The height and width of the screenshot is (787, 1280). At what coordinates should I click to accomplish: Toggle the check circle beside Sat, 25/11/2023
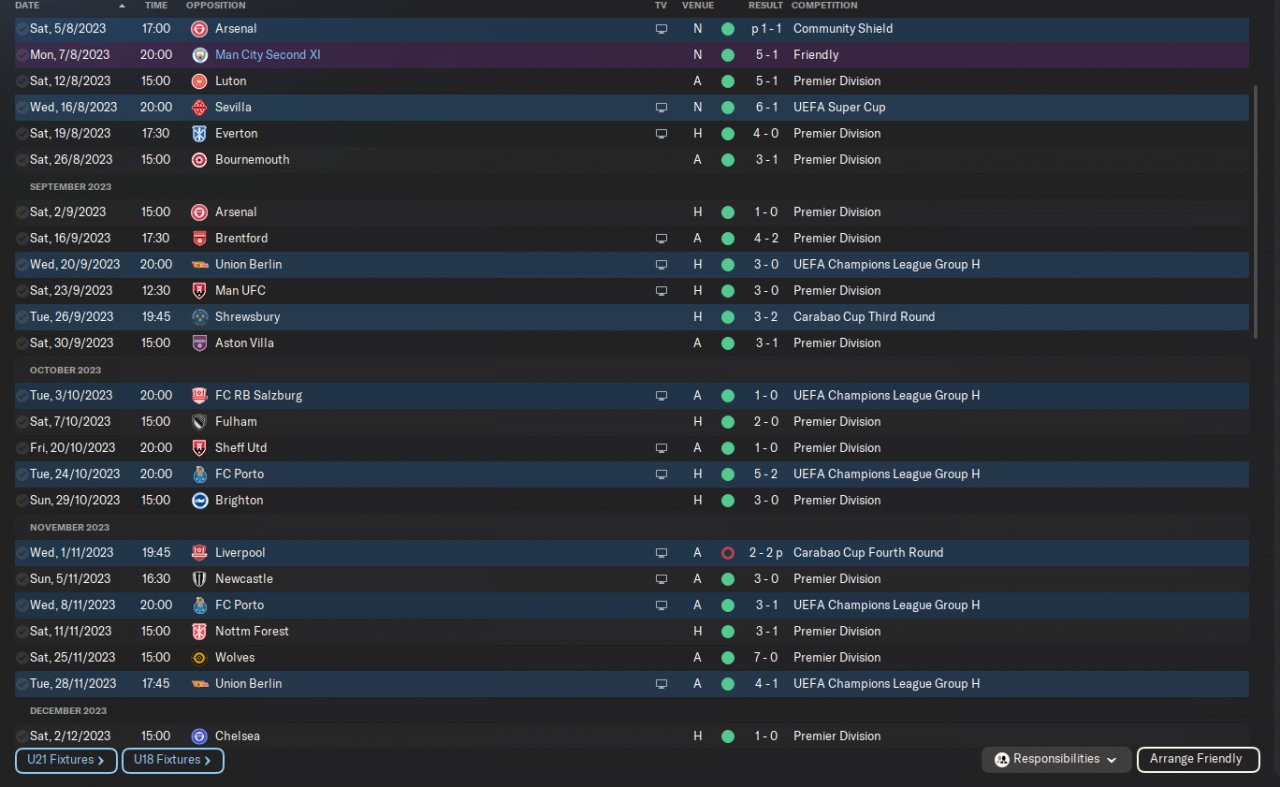[x=22, y=658]
